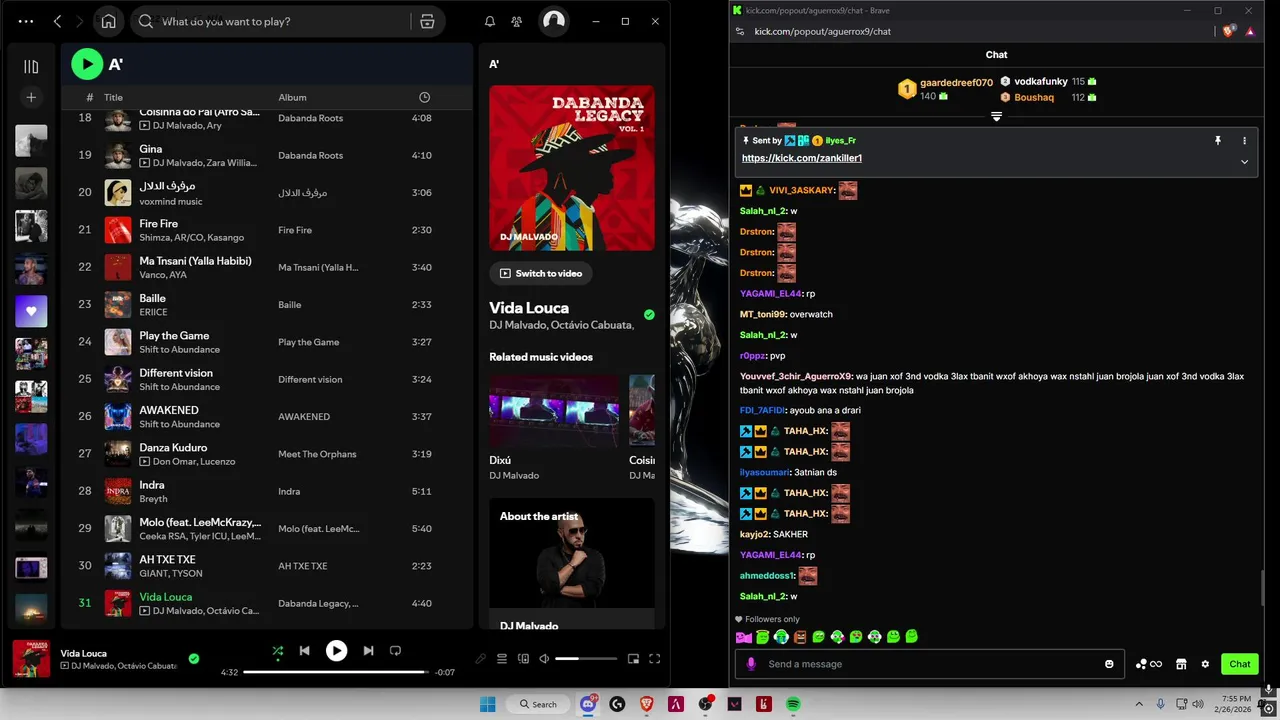1280x720 pixels.
Task: Click kick.com popout address bar
Action: point(822,31)
